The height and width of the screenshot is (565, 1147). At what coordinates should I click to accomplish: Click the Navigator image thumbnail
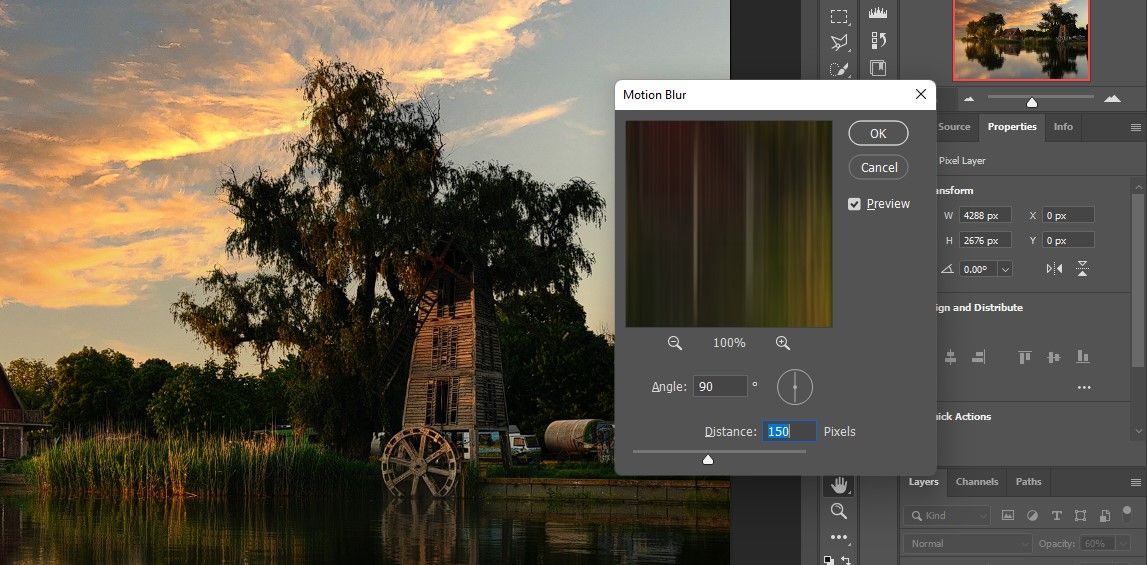[x=1021, y=40]
